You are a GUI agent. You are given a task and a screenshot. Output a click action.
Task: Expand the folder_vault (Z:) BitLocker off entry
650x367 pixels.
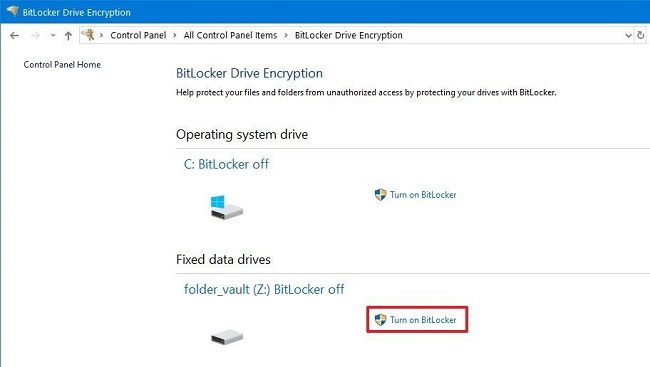pyautogui.click(x=264, y=289)
